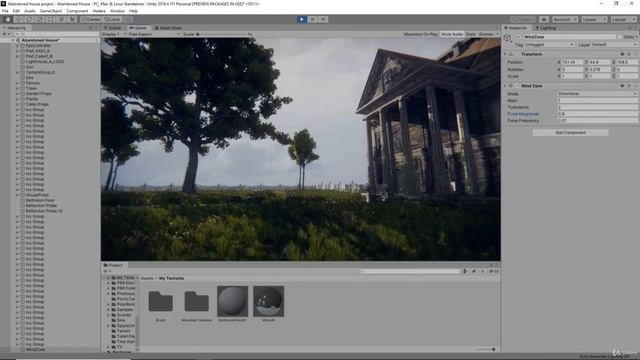Toggle the Wind Zone component enabled checkbox
The width and height of the screenshot is (640, 360).
tap(517, 86)
